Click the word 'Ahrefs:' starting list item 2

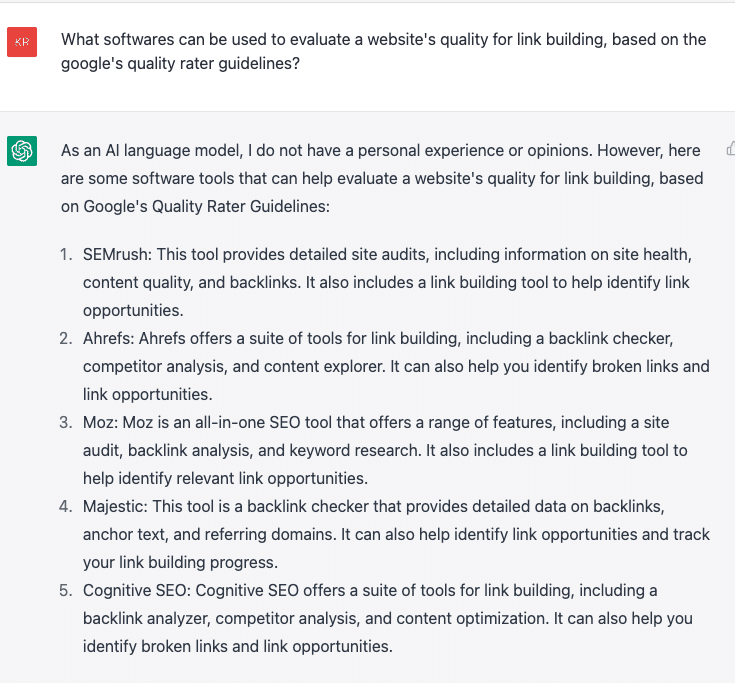coord(112,338)
